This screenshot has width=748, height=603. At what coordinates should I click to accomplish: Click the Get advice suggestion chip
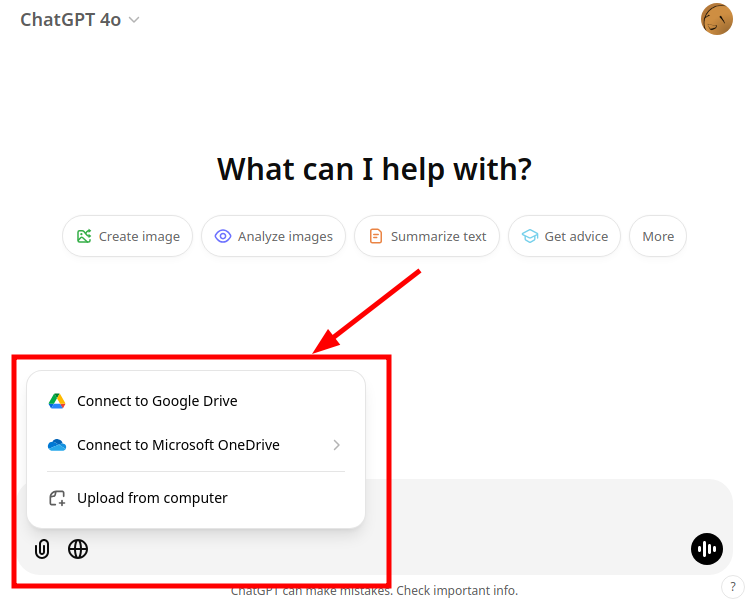pos(564,236)
